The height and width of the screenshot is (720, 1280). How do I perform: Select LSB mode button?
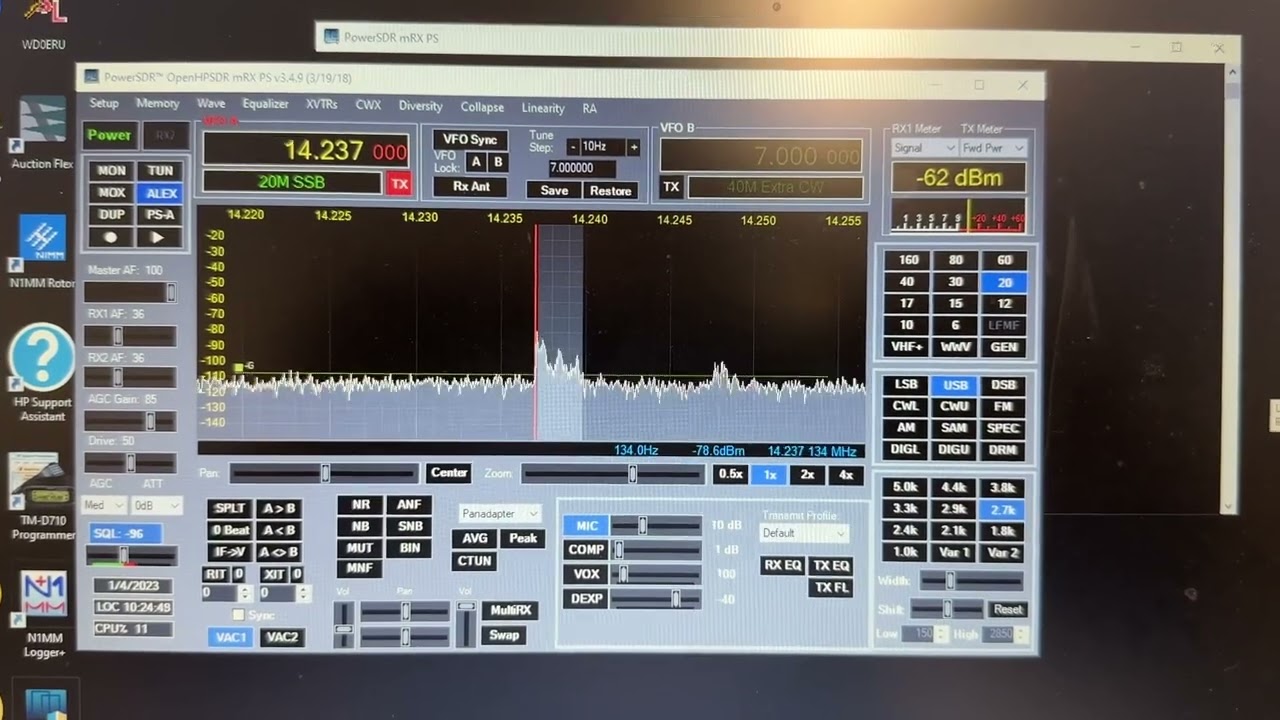tap(906, 384)
